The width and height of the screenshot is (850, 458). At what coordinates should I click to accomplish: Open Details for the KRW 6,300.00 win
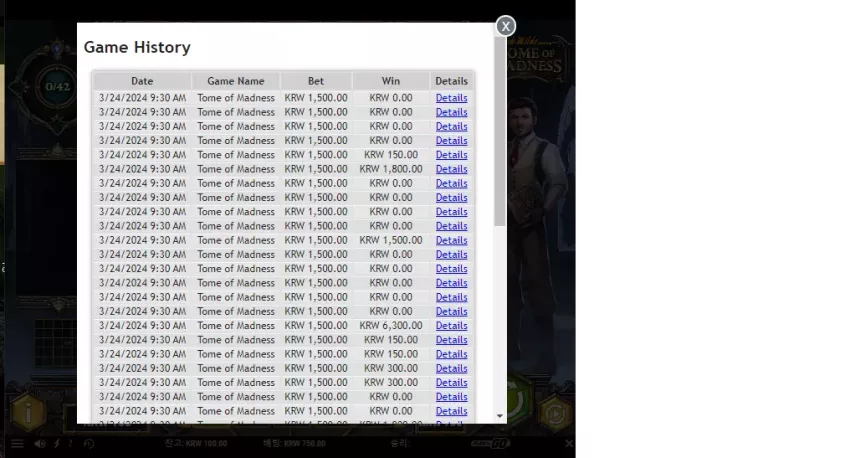[x=451, y=326]
